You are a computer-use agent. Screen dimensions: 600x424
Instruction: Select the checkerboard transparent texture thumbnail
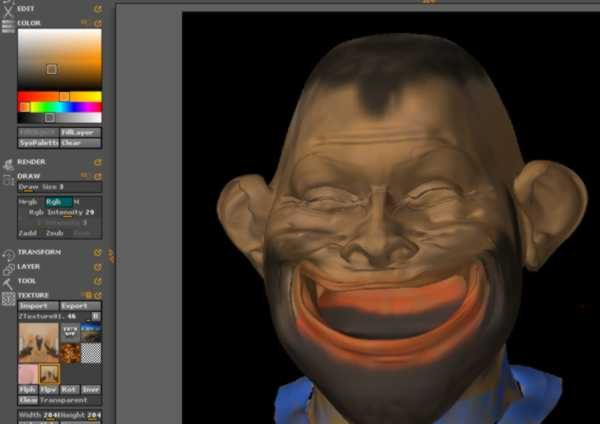91,352
